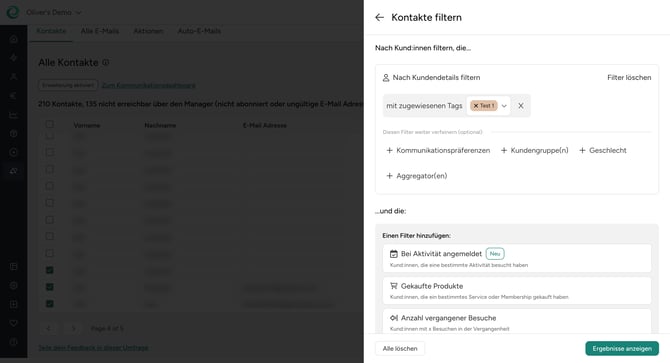Viewport: 670px width, 363px height.
Task: Click the Alle löschen button
Action: tap(400, 348)
